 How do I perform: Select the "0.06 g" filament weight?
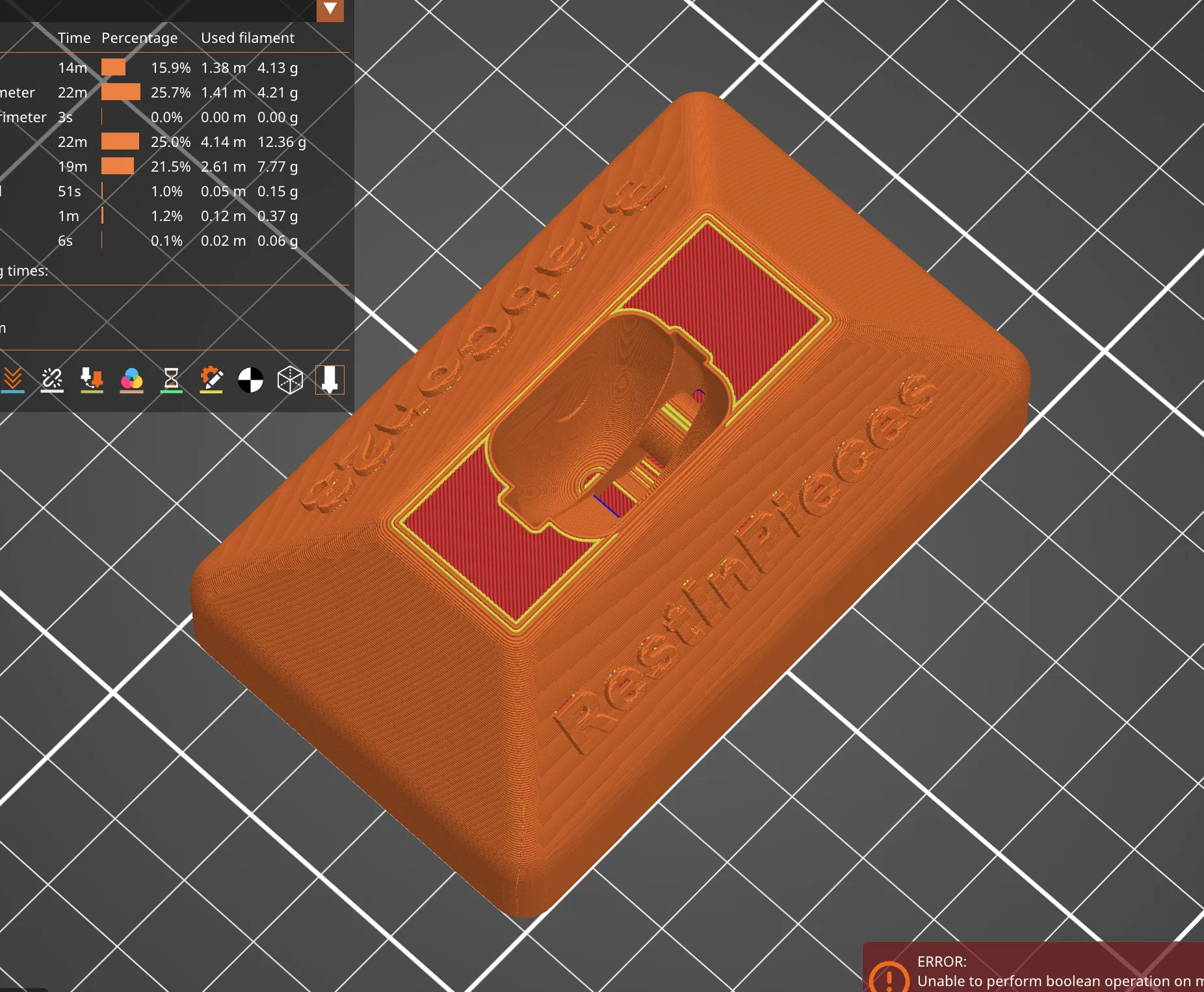click(x=278, y=241)
